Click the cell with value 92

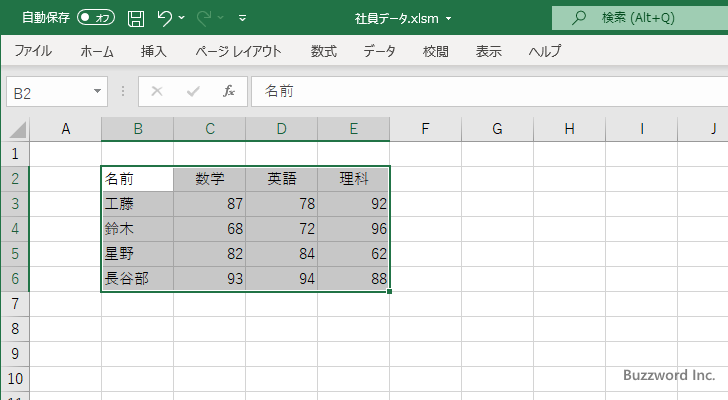[x=353, y=204]
